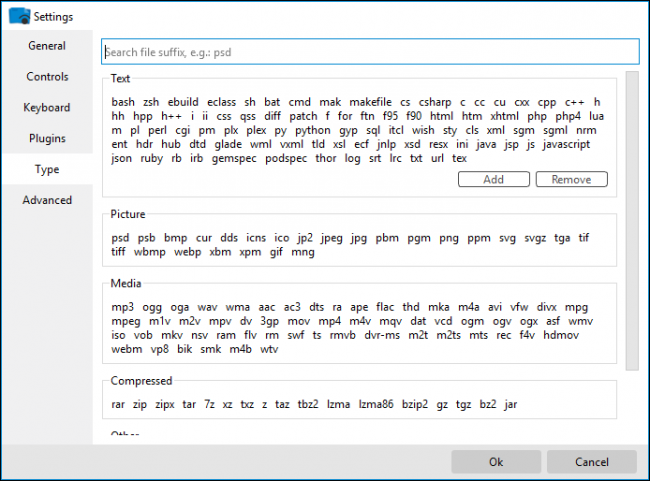The width and height of the screenshot is (650, 481).
Task: Choose the svg suffix in Picture list
Action: [x=508, y=238]
